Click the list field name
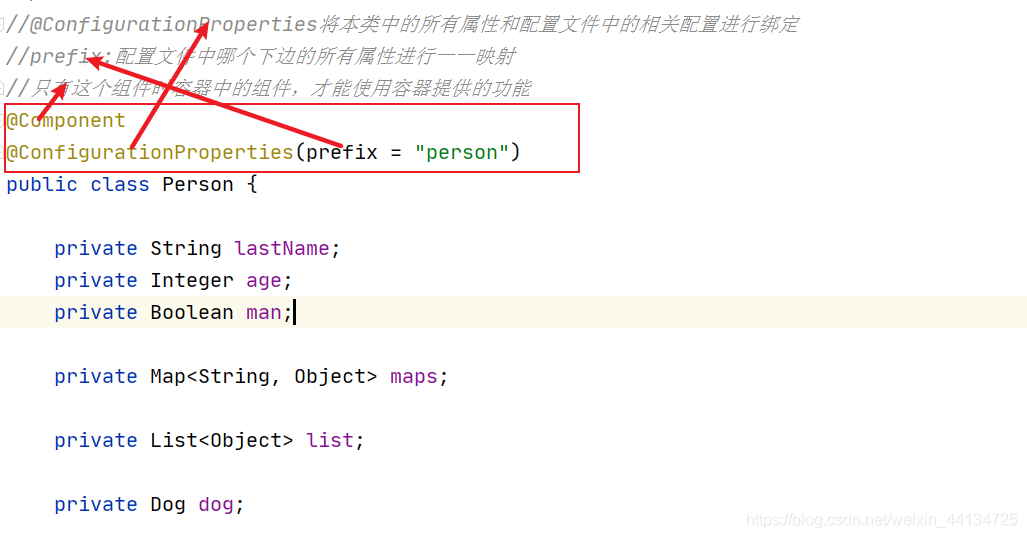The image size is (1027, 538). pos(329,440)
